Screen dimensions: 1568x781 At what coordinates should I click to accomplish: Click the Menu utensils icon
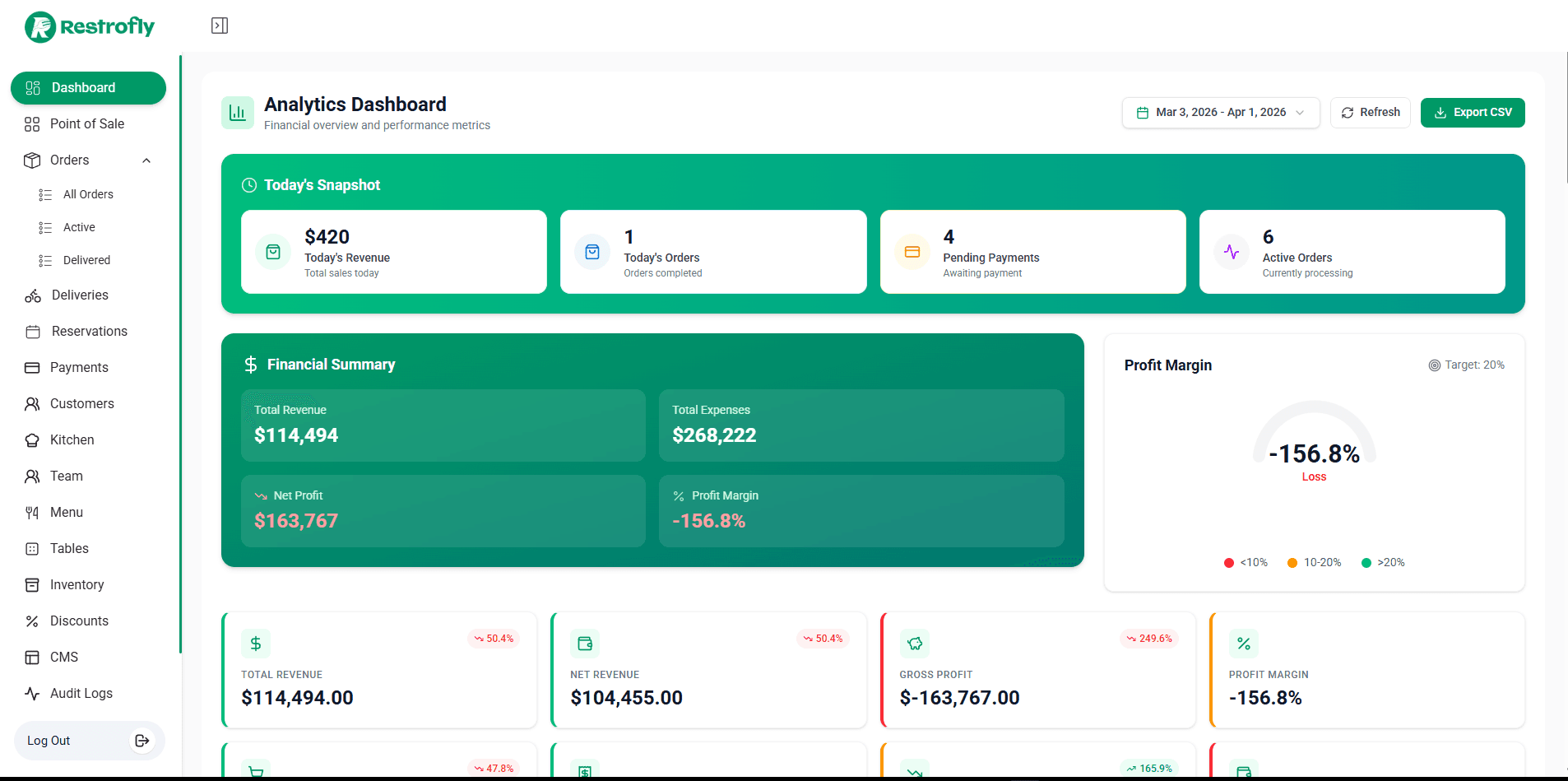(x=32, y=513)
